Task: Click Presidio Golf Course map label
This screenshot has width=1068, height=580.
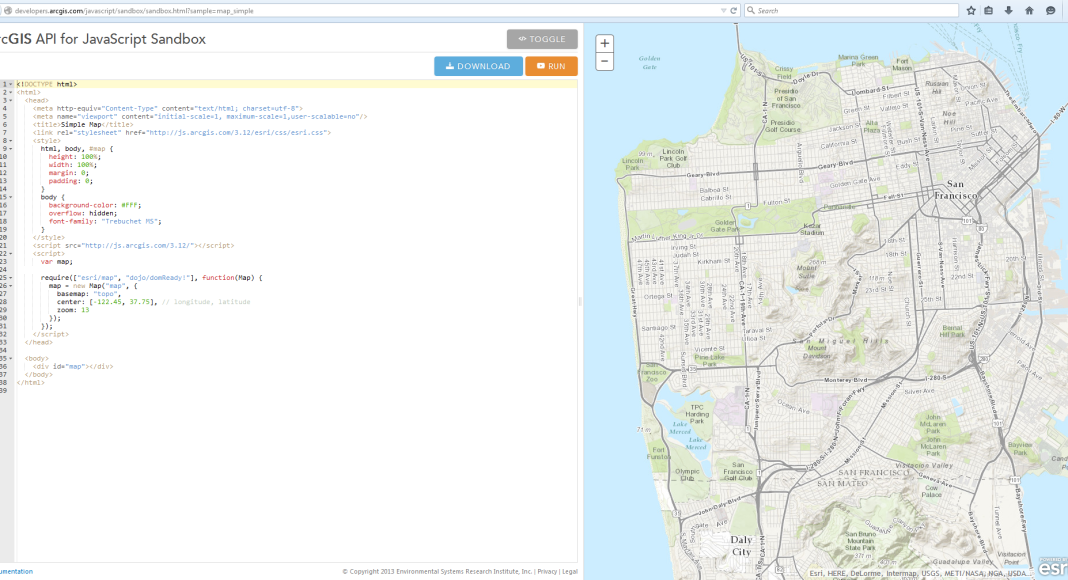Action: 783,127
